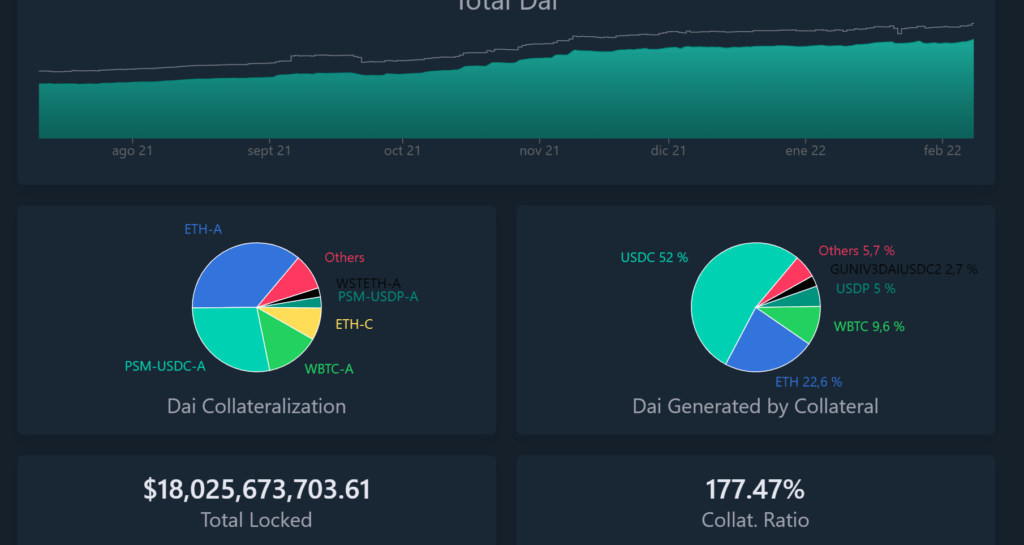Click the $18,025,673,703.61 Total Locked value
This screenshot has height=545, width=1024.
[x=256, y=490]
